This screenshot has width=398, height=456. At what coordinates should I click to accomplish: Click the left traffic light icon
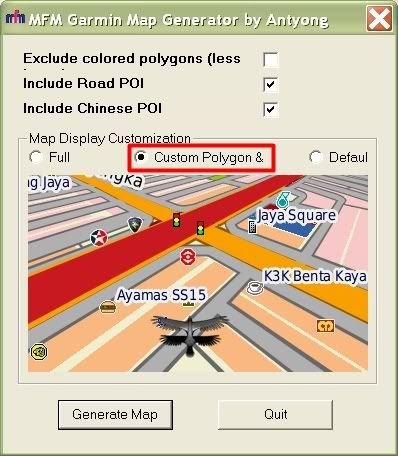click(x=176, y=220)
